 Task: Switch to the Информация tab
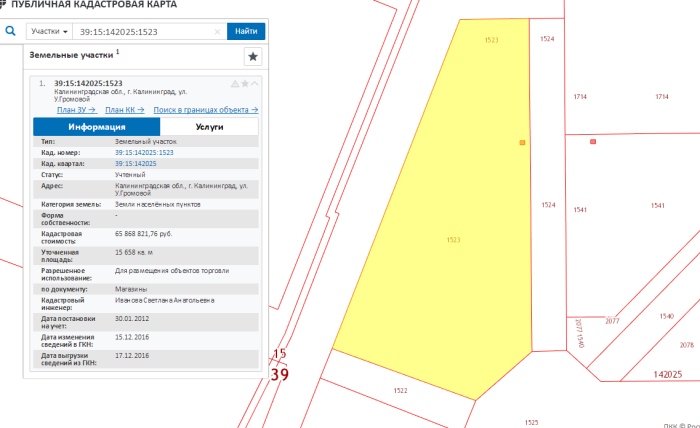(x=96, y=127)
